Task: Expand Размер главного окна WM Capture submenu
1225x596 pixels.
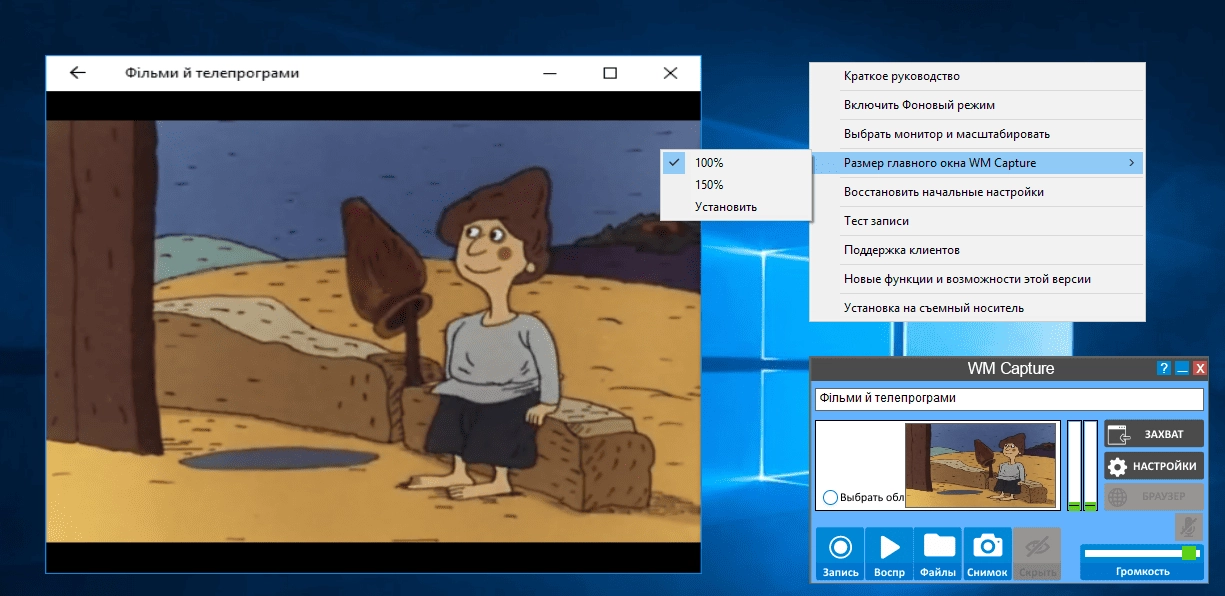Action: point(977,163)
